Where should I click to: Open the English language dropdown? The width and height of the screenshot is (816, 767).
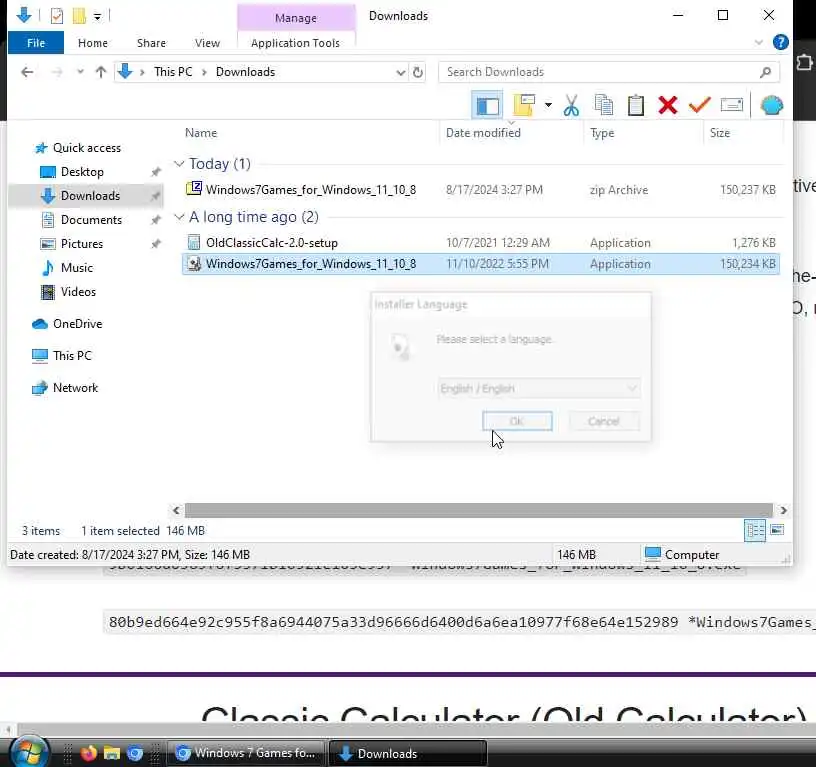pyautogui.click(x=539, y=388)
